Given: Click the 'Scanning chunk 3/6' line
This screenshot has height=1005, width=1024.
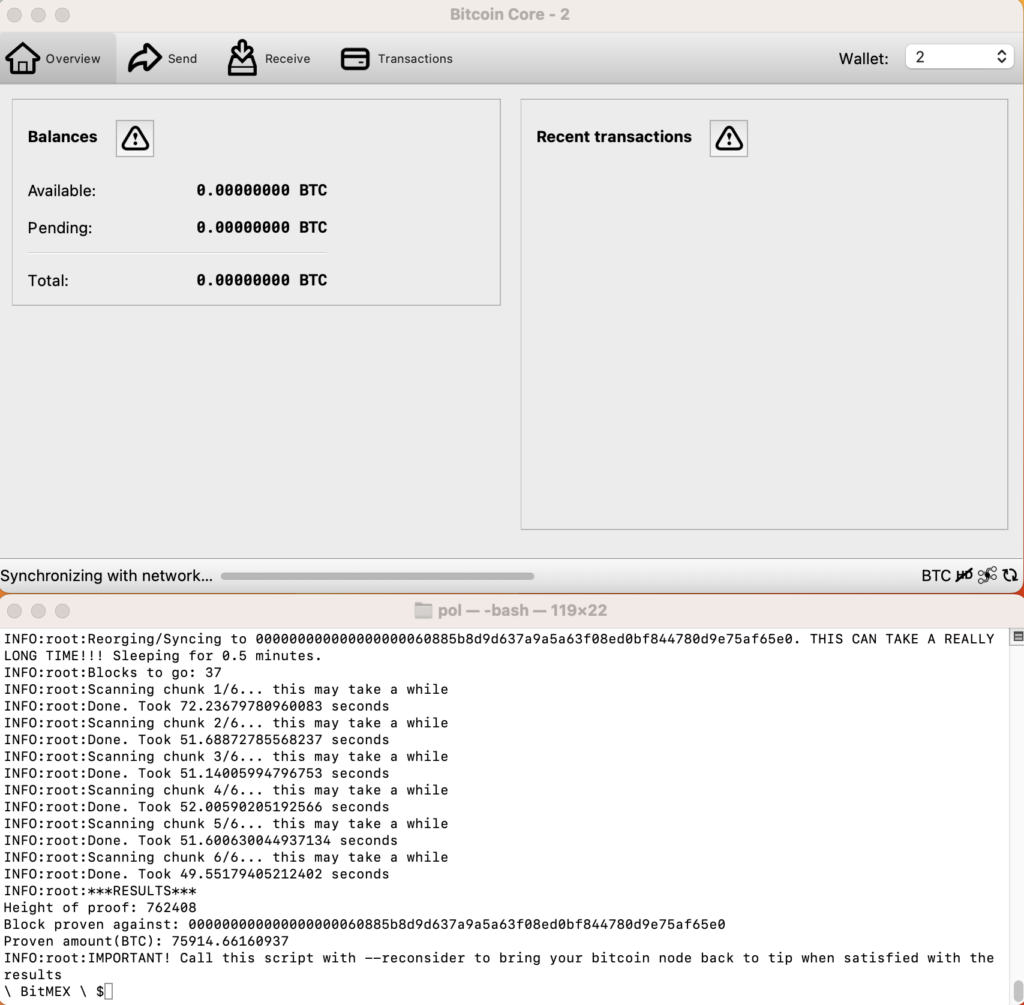Looking at the screenshot, I should 226,757.
